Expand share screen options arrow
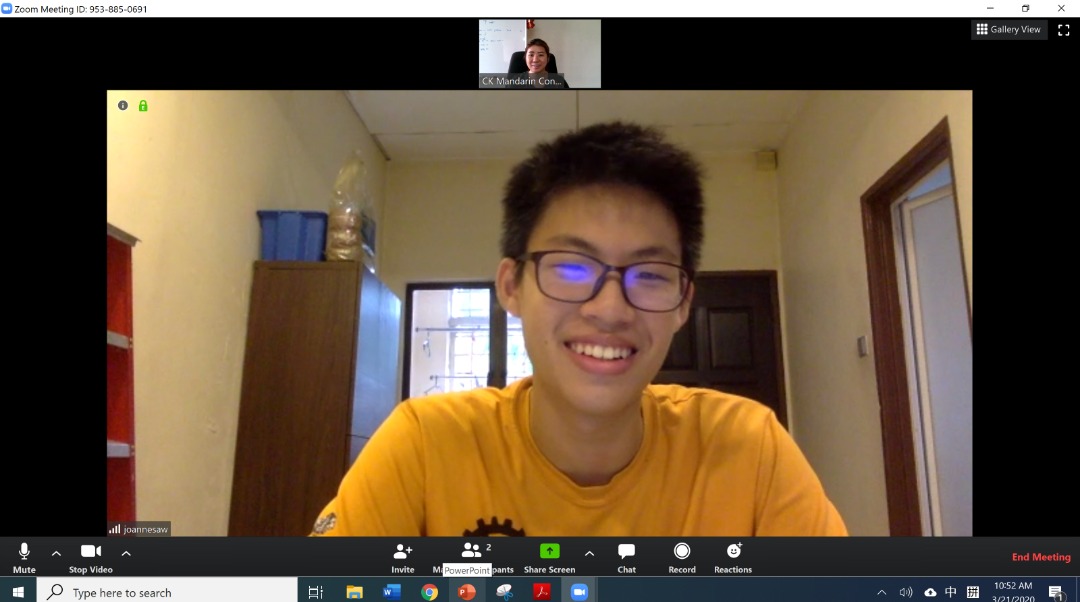This screenshot has height=602, width=1080. 590,553
